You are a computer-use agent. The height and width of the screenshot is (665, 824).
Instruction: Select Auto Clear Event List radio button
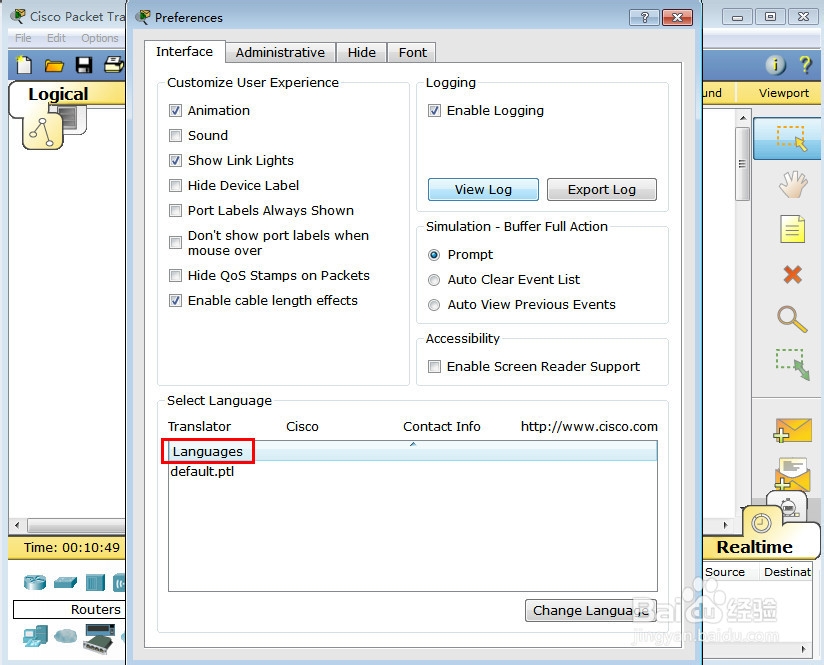[434, 280]
